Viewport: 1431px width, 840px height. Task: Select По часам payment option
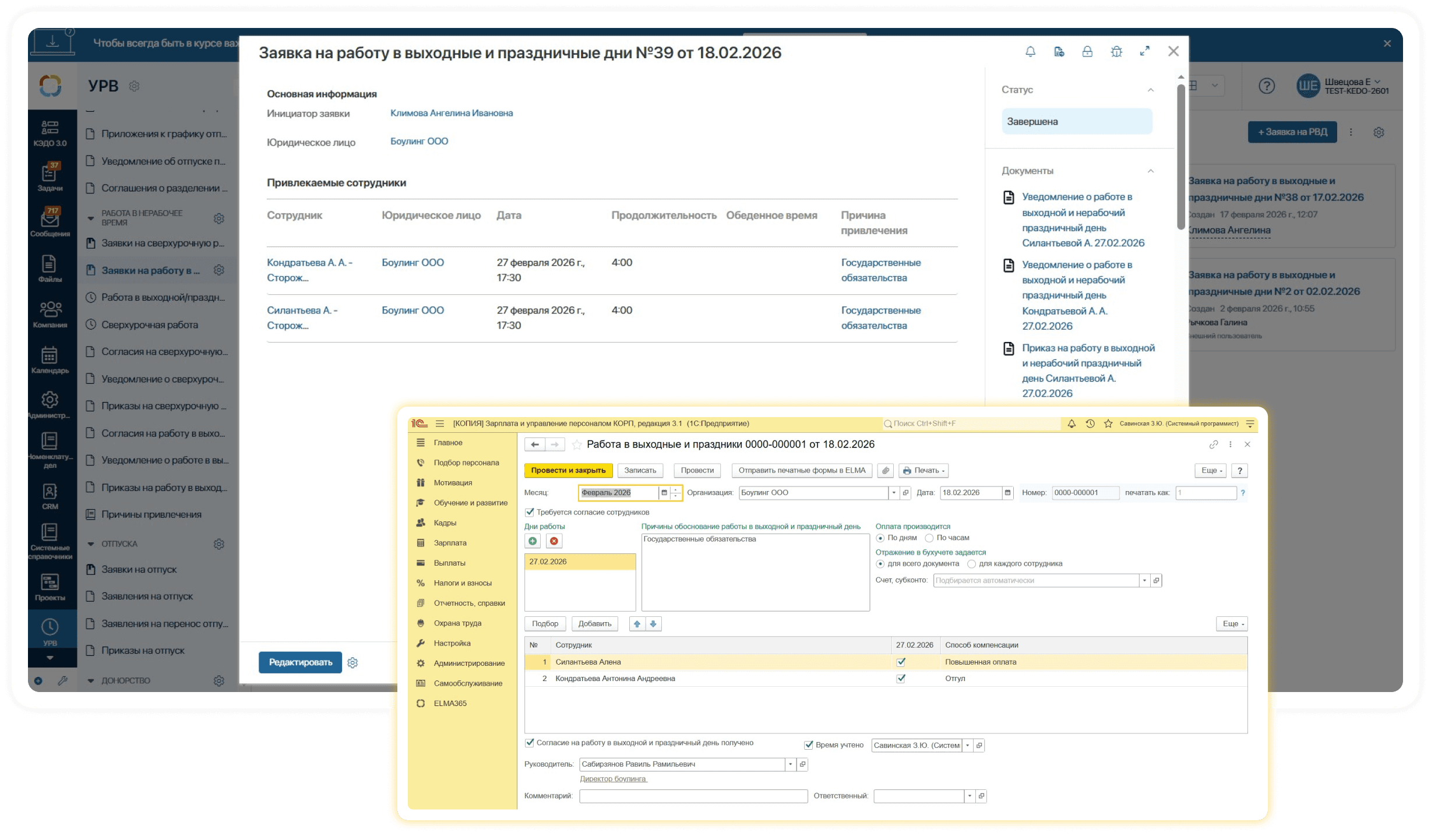[x=929, y=538]
